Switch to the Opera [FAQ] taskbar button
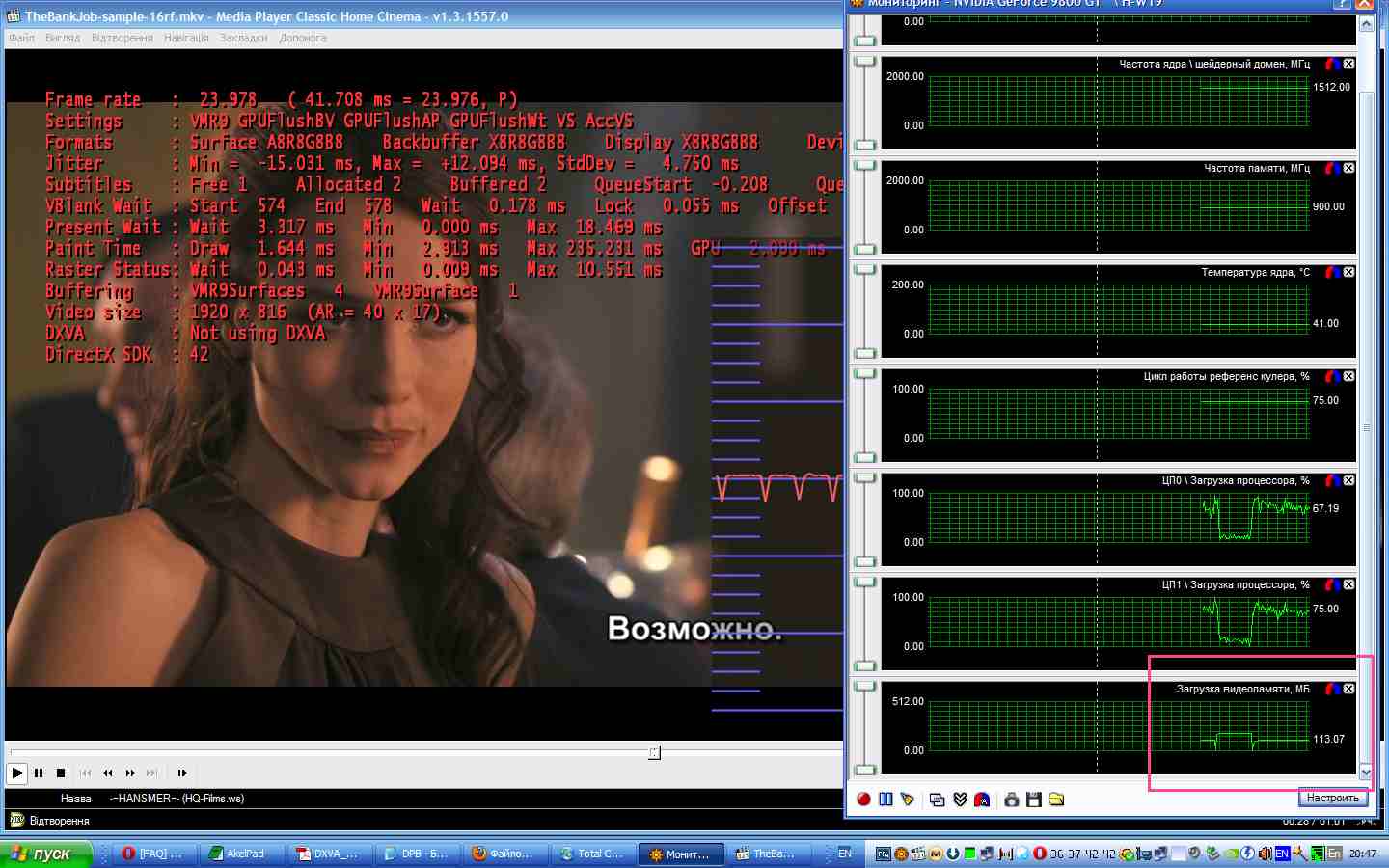This screenshot has width=1389, height=868. point(154,854)
